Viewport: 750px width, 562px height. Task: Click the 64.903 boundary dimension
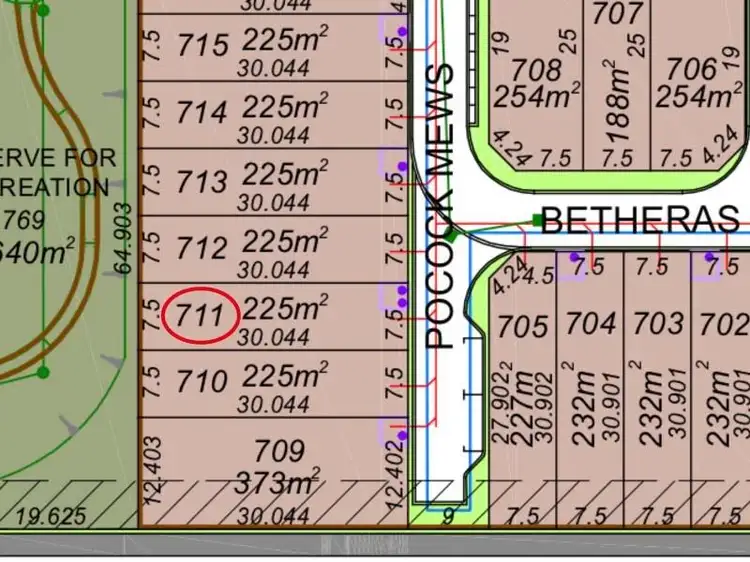123,238
